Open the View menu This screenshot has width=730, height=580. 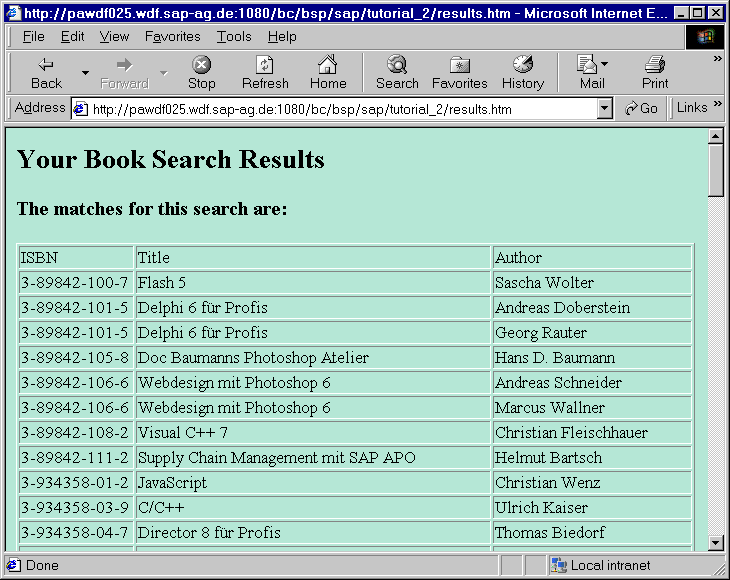pyautogui.click(x=114, y=37)
